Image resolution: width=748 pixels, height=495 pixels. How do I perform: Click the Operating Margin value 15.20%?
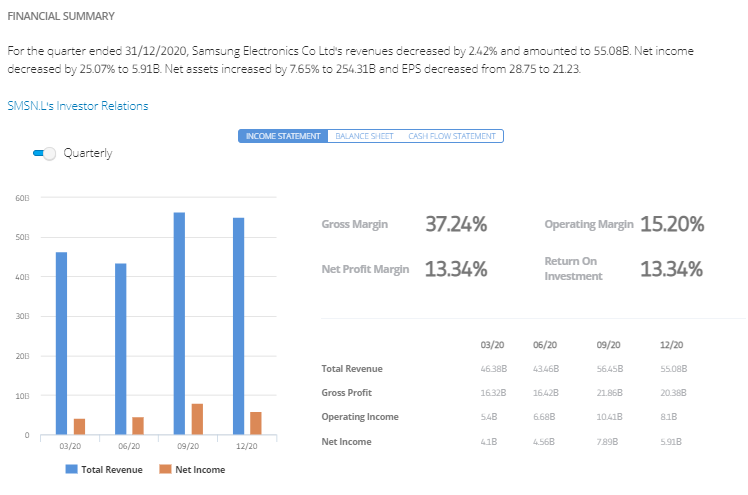[x=672, y=224]
